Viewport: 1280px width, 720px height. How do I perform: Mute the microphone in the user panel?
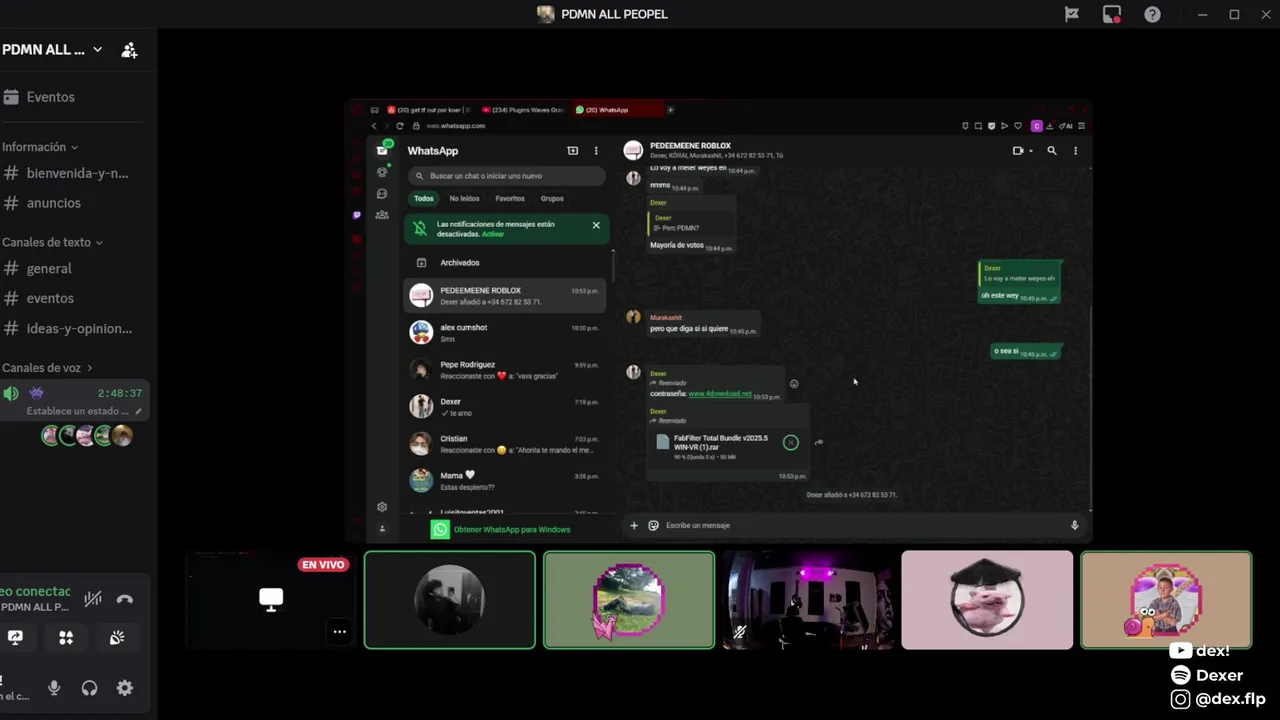pyautogui.click(x=54, y=688)
